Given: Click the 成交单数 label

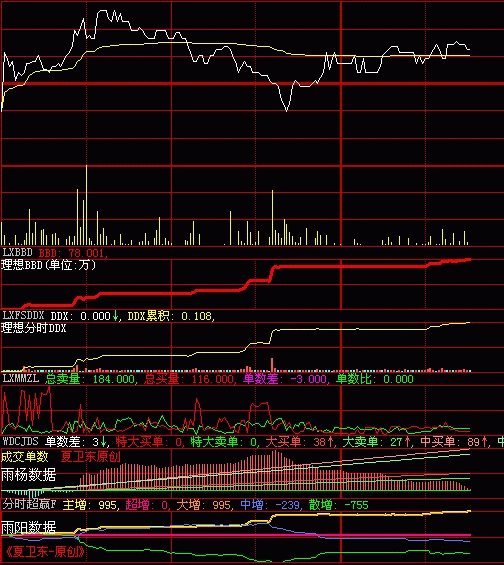Looking at the screenshot, I should (x=25, y=457).
